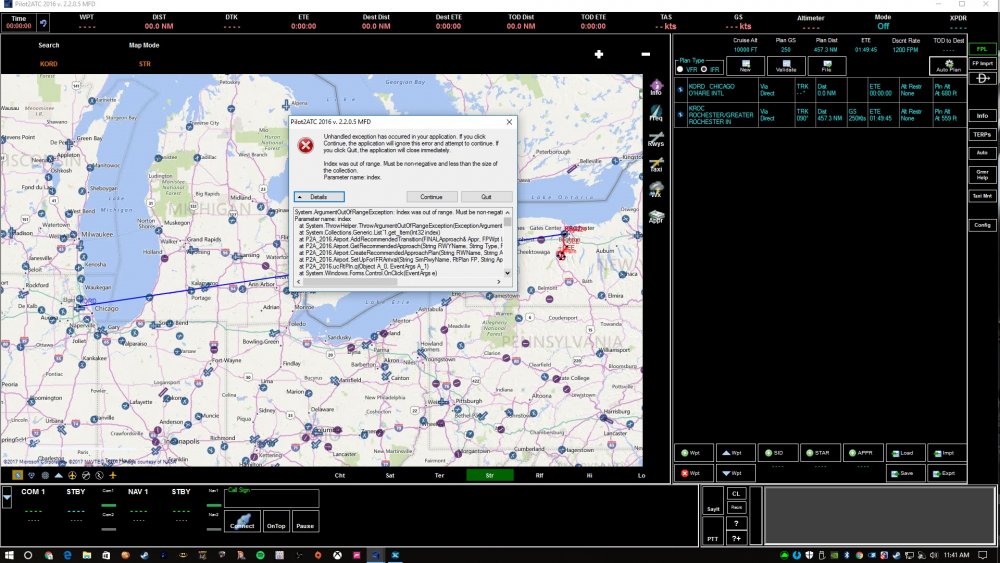
Task: Add an APPR approach procedure
Action: click(x=862, y=453)
